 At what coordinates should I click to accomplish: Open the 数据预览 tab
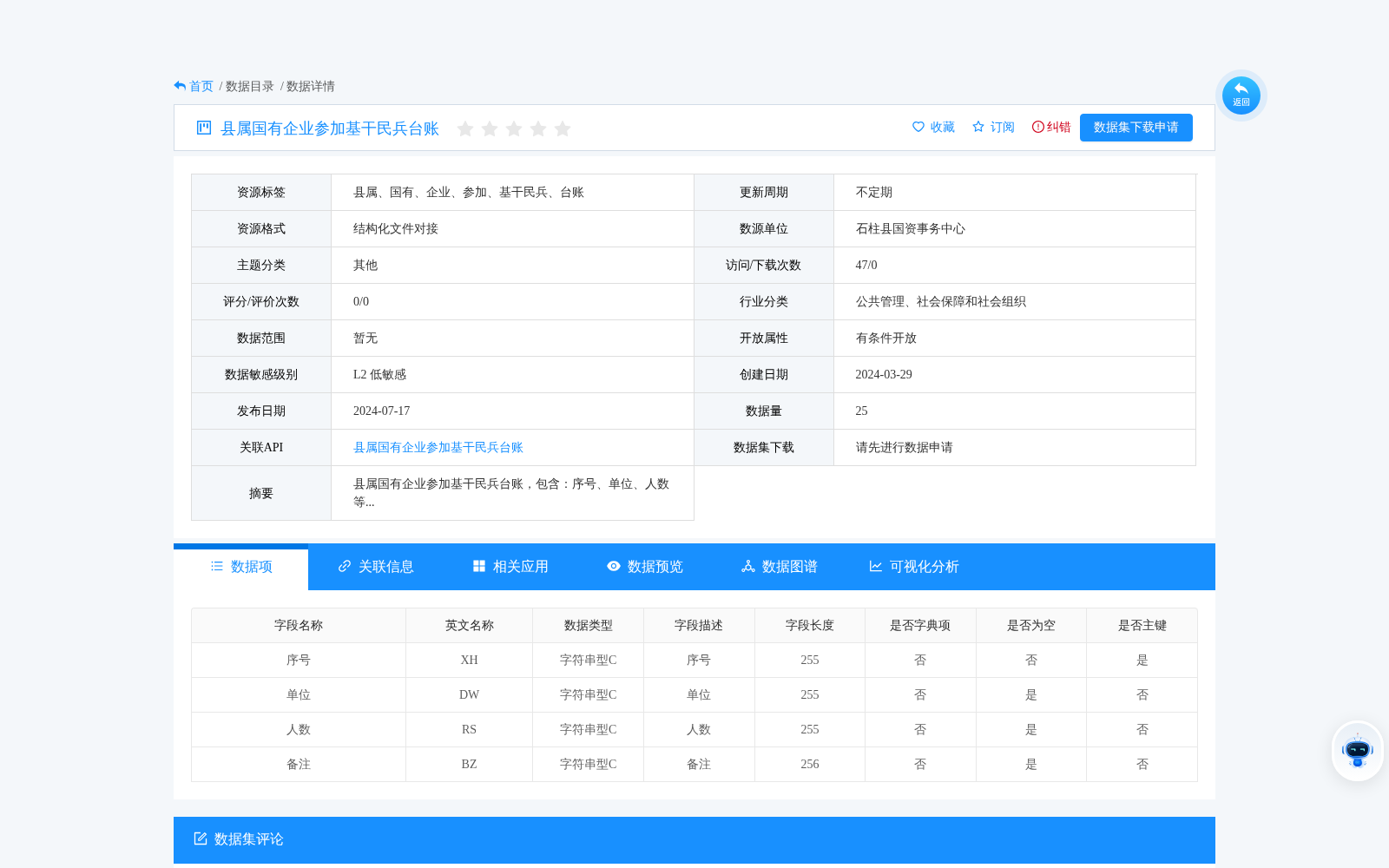coord(645,567)
